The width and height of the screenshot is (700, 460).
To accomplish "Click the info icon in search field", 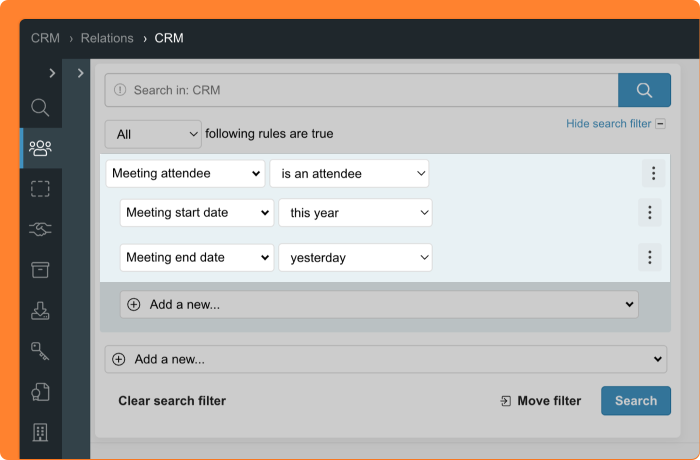I will pos(120,90).
